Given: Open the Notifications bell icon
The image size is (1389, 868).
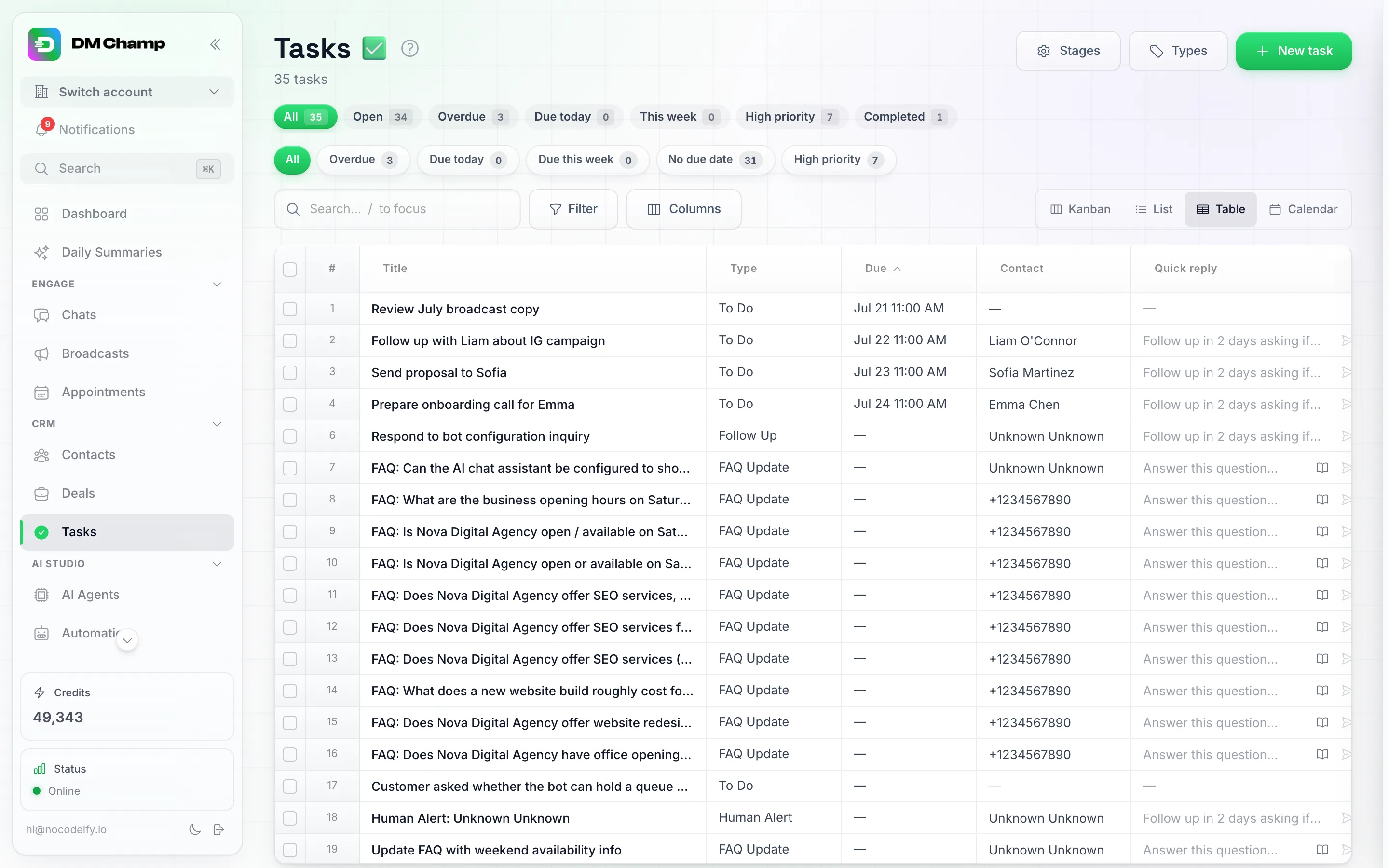Looking at the screenshot, I should (x=42, y=130).
